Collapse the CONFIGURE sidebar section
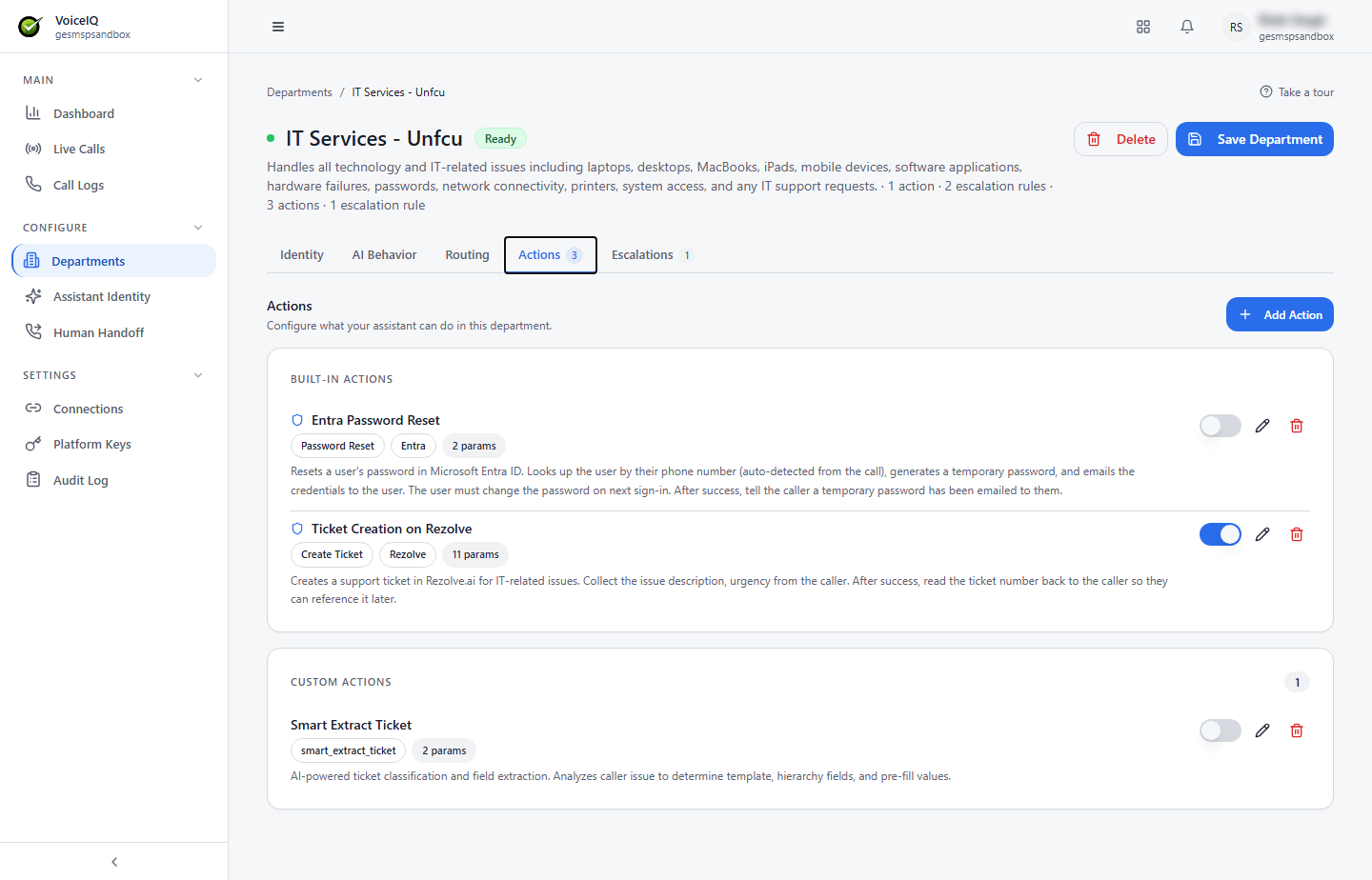Screen dimensions: 1372x880 [x=198, y=228]
